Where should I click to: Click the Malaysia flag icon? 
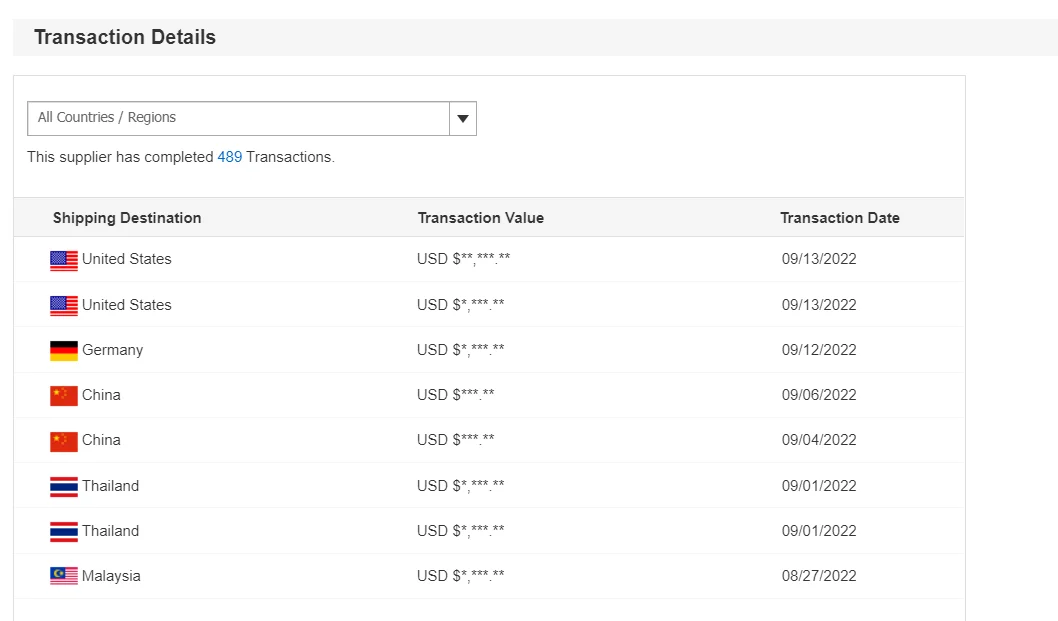click(64, 577)
